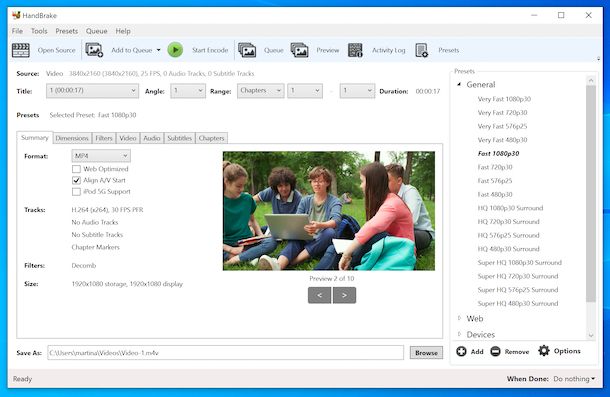
Task: Select the Super HQ 1080p30 Surround preset
Action: point(519,262)
